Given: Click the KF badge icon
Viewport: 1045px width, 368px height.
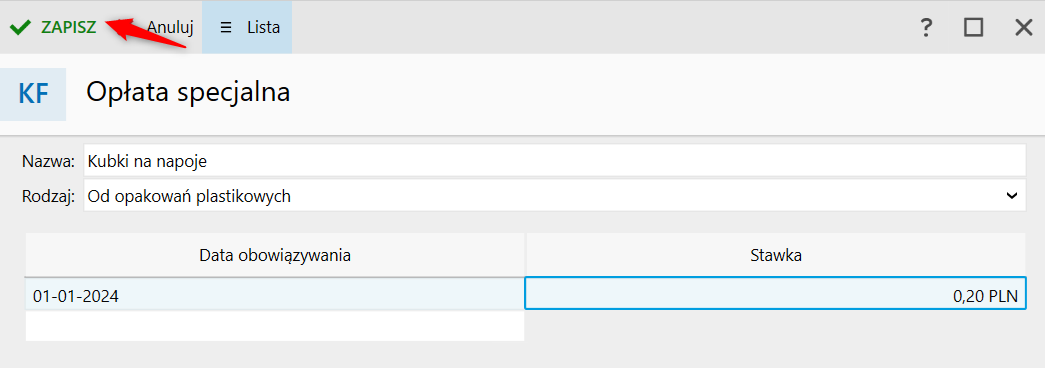Looking at the screenshot, I should click(x=33, y=94).
